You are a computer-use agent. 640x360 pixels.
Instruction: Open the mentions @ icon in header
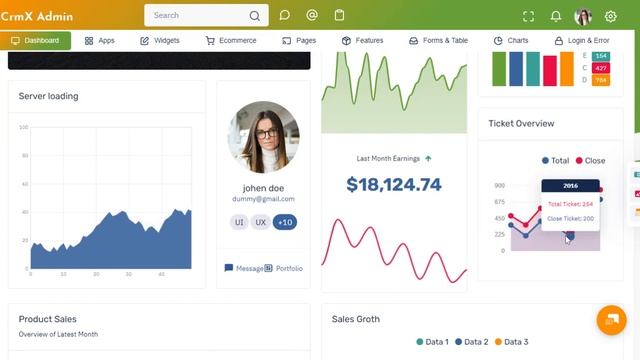coord(312,15)
